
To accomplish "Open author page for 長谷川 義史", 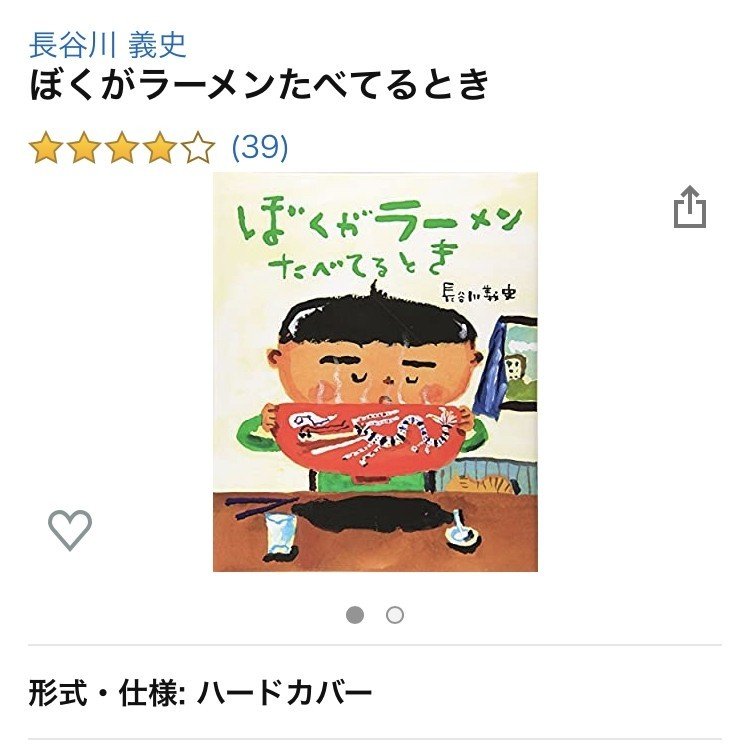I will 107,45.
